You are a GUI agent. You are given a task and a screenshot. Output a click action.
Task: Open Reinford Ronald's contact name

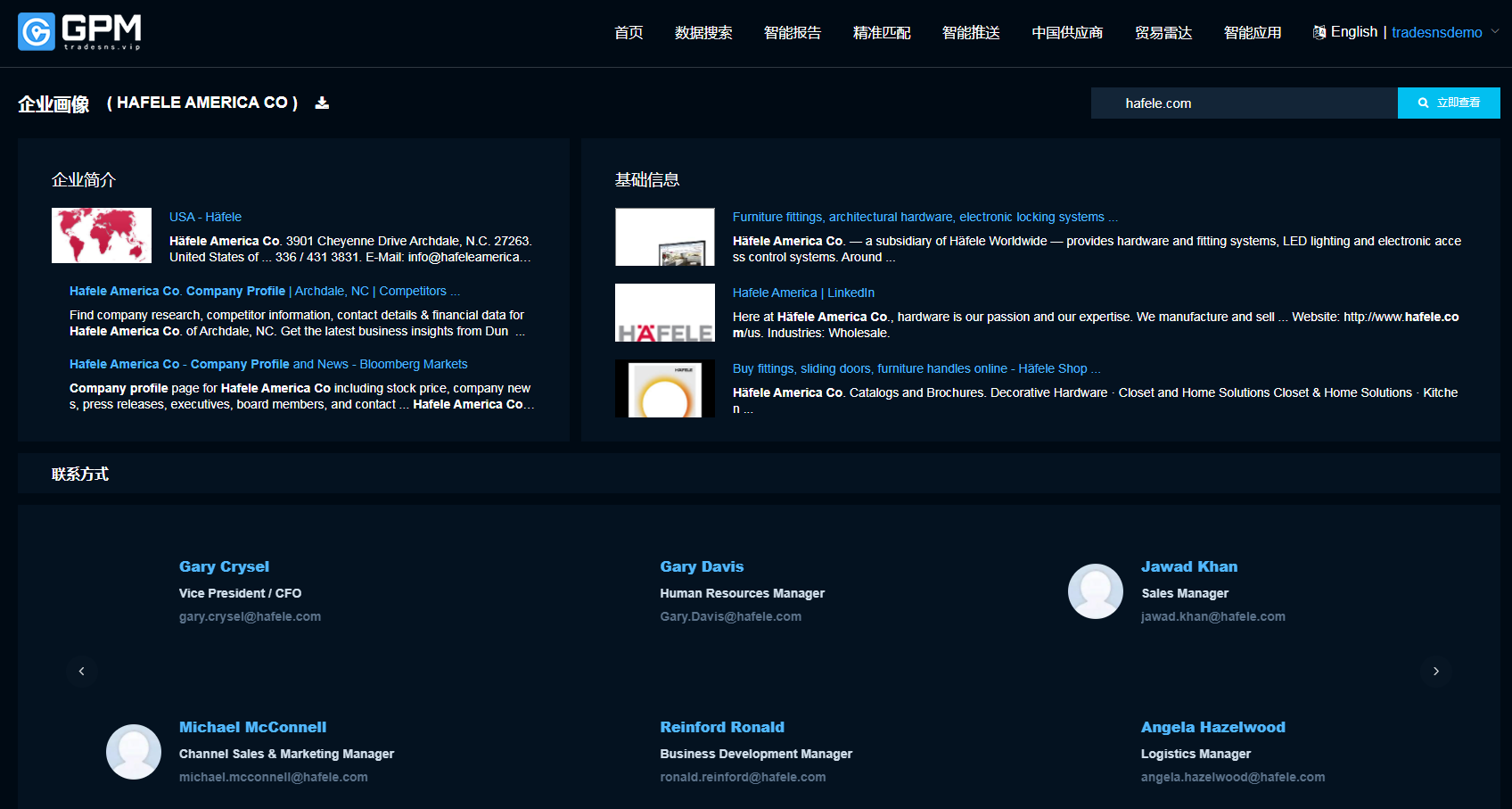(x=722, y=727)
